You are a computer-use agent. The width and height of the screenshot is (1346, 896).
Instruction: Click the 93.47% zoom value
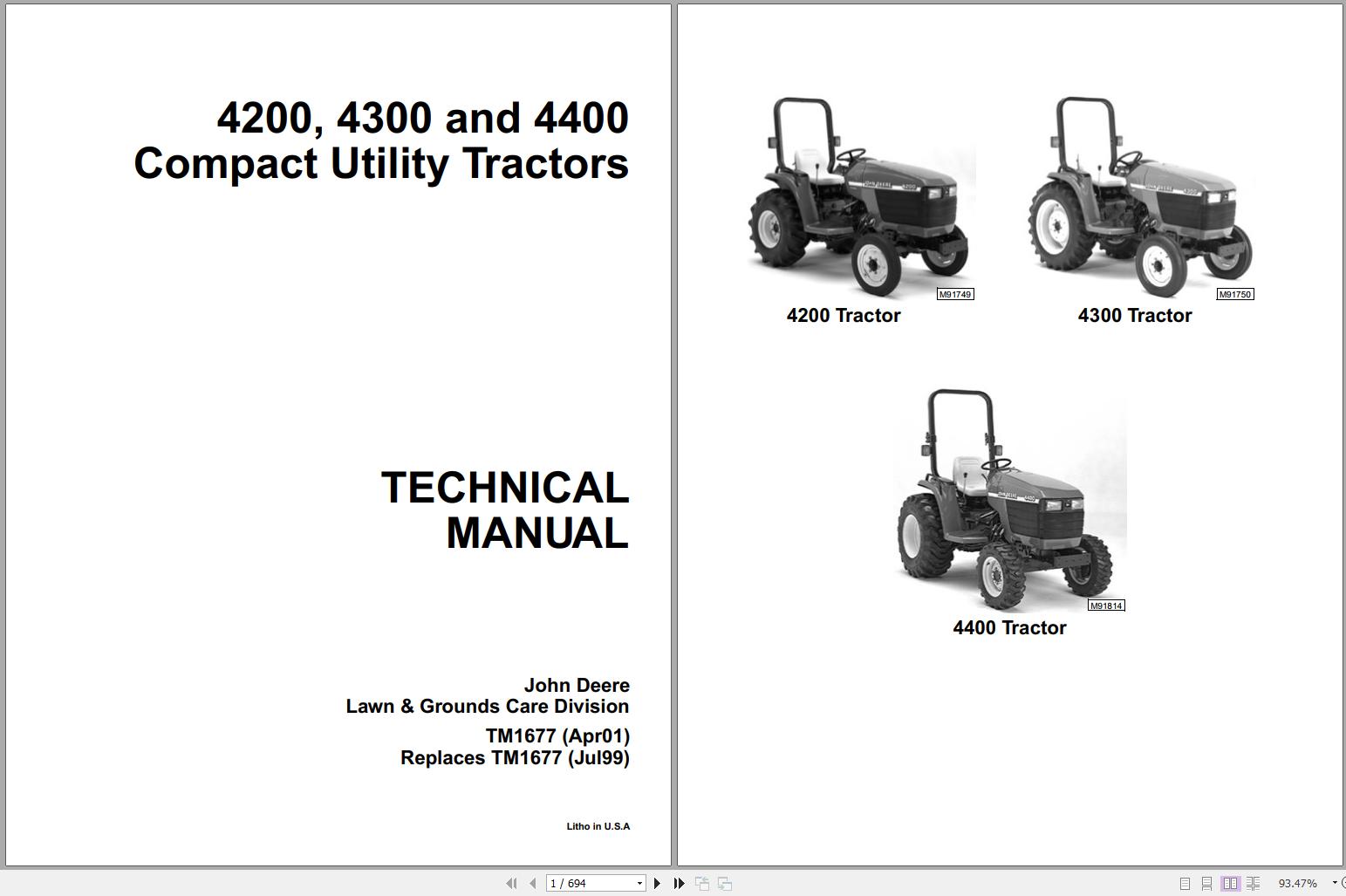(x=1298, y=883)
